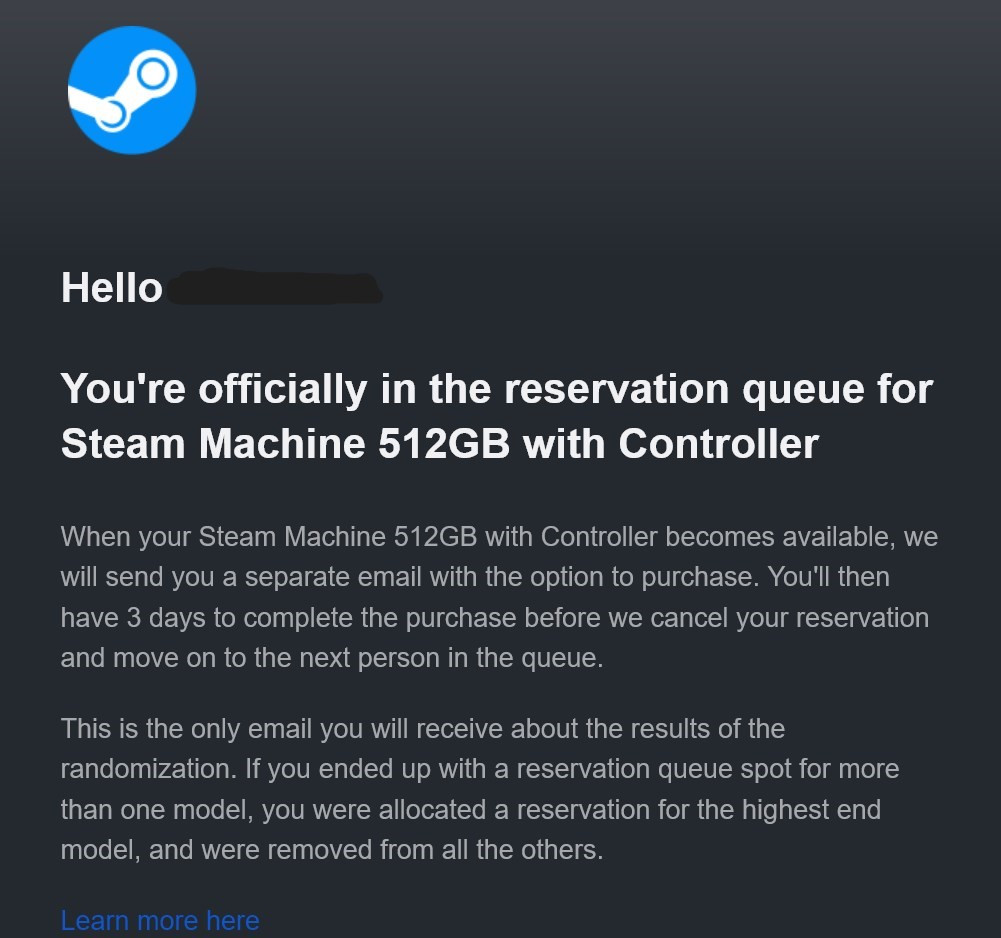
Task: Click the line "than one model, you were allocated"
Action: (471, 810)
